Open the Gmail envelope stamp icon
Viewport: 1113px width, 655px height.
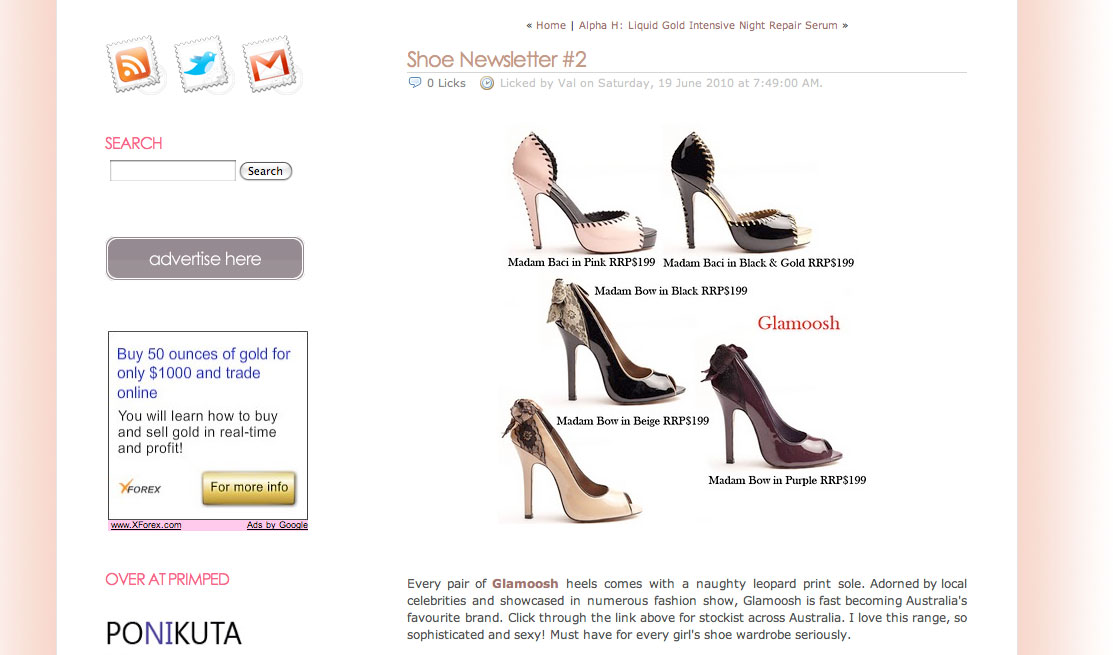click(x=270, y=65)
